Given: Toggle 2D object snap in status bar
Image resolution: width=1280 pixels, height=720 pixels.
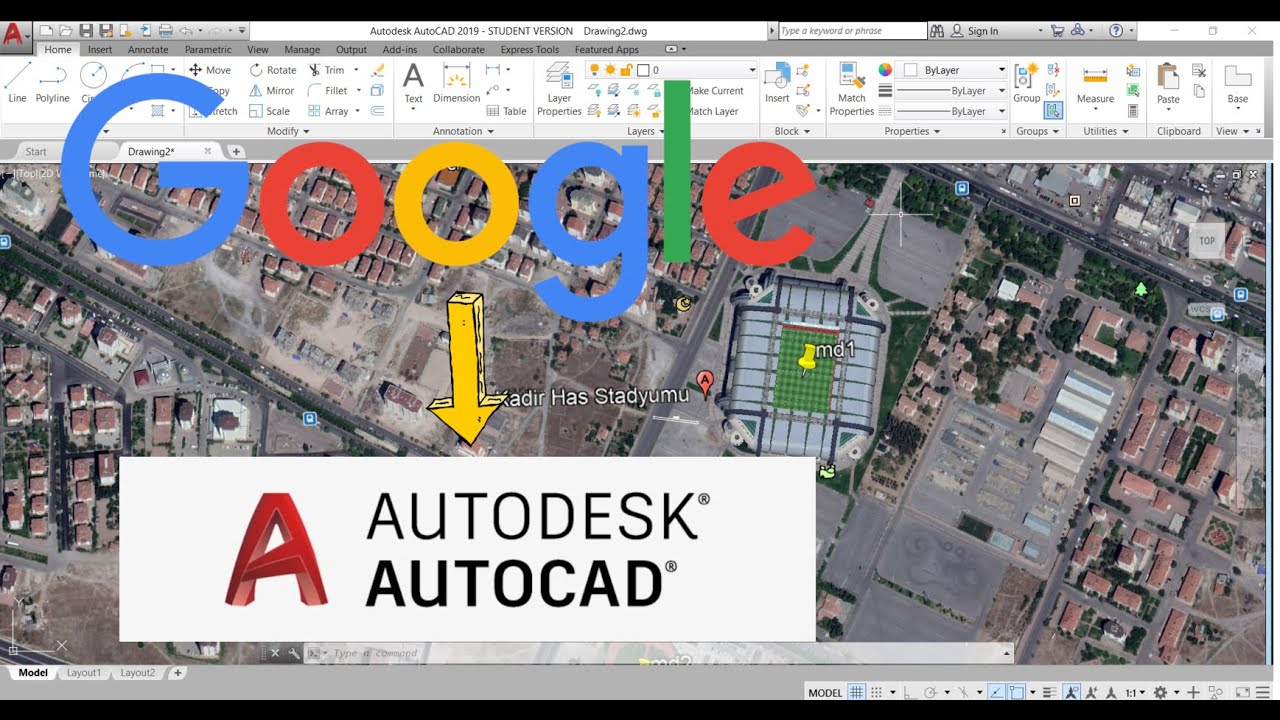Looking at the screenshot, I should tap(1016, 692).
